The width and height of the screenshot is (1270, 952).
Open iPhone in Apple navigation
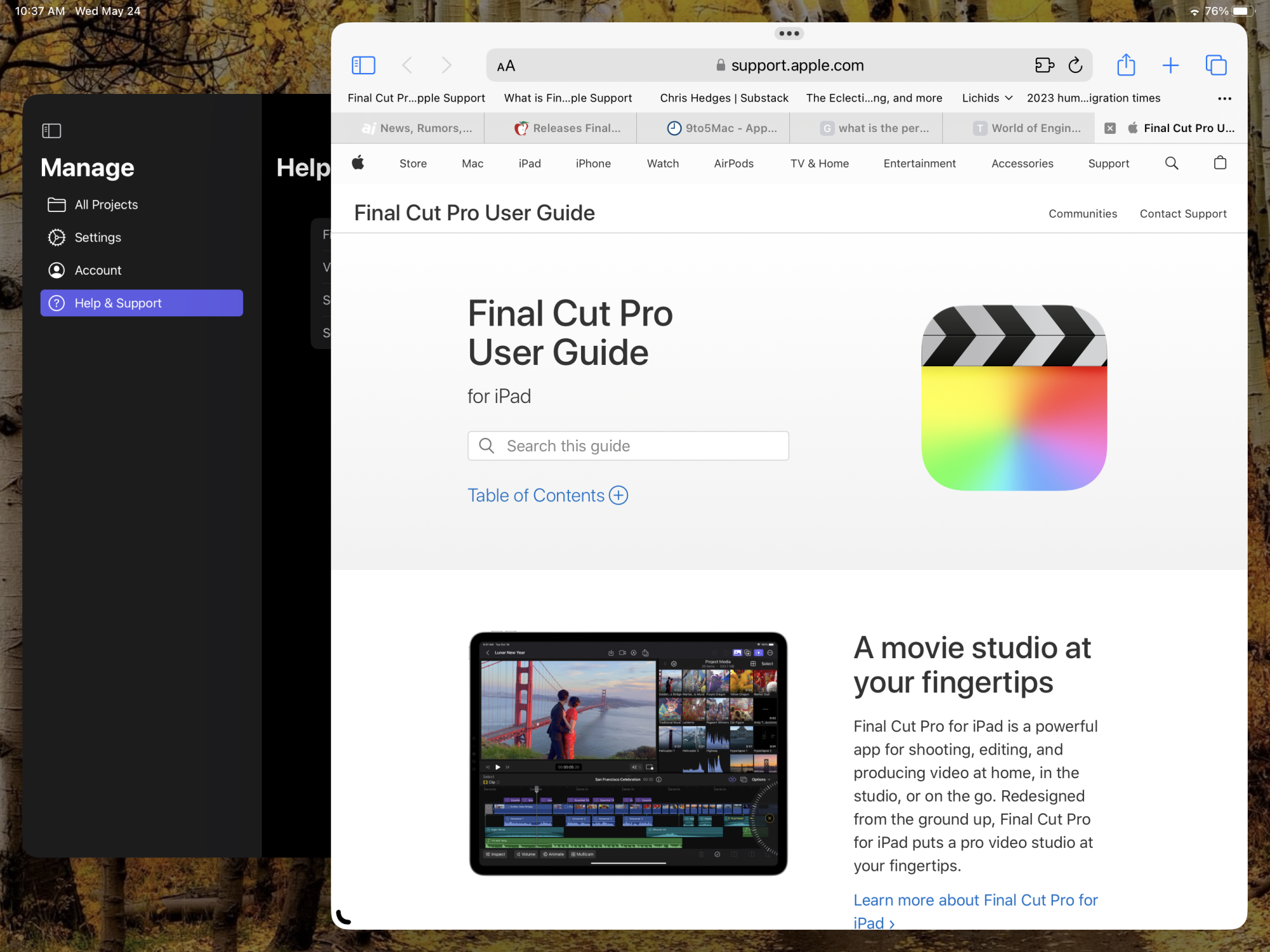pos(593,164)
